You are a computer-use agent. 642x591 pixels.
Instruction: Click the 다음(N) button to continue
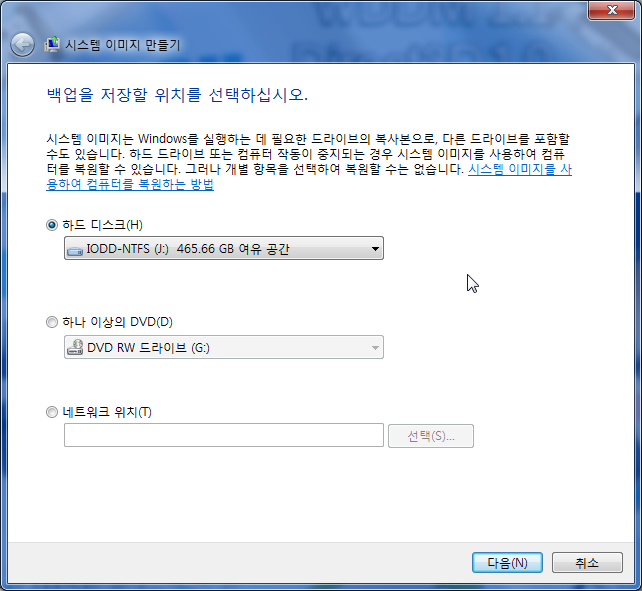tap(507, 563)
